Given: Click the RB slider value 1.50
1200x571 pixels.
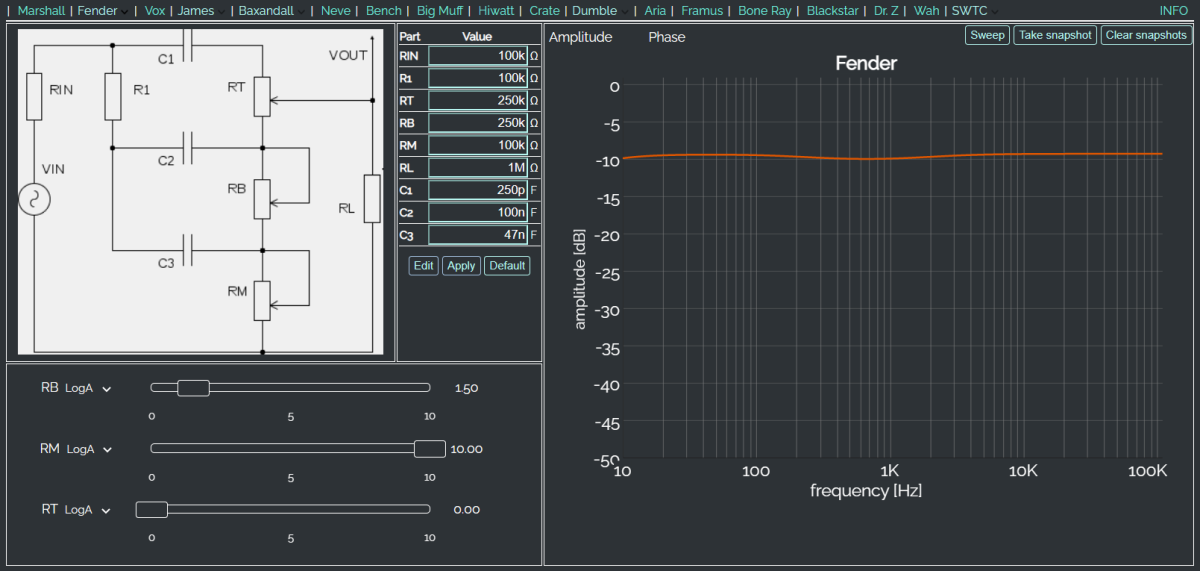Looking at the screenshot, I should pyautogui.click(x=466, y=389).
